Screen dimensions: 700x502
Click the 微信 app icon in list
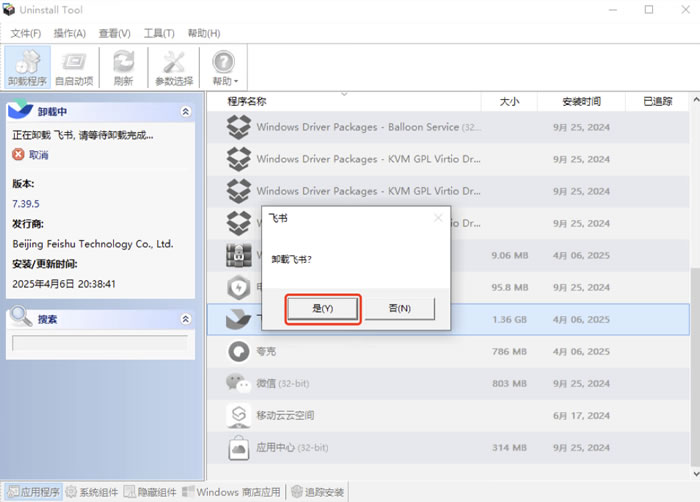238,383
